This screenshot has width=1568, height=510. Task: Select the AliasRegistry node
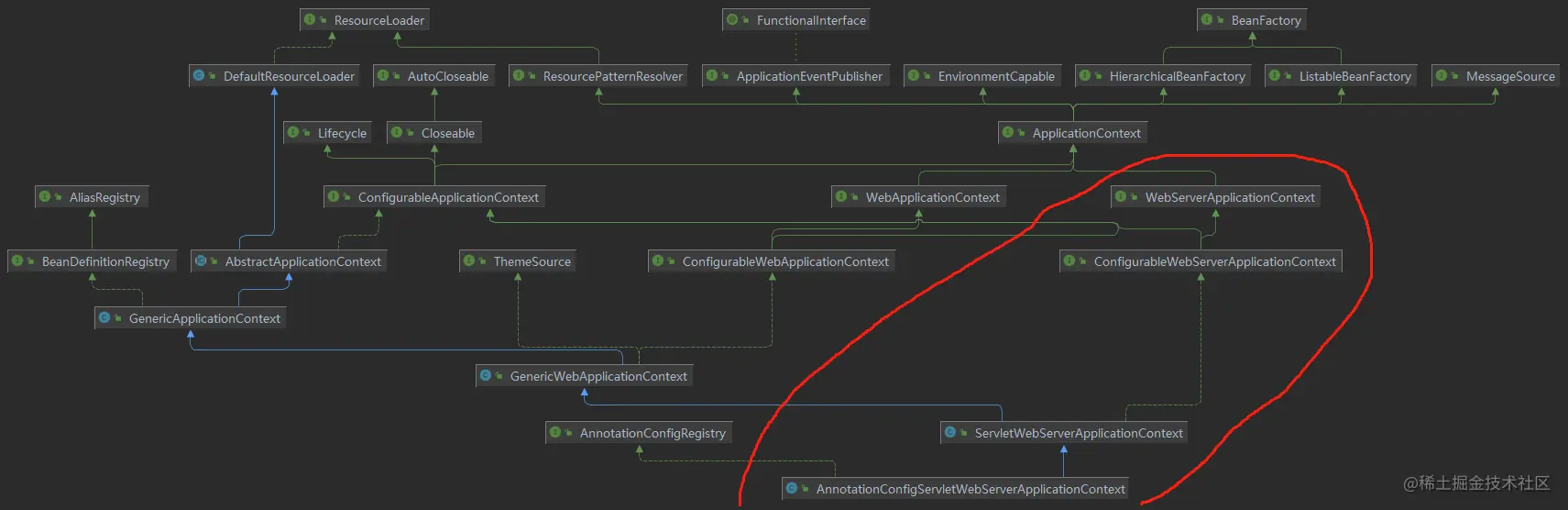92,197
